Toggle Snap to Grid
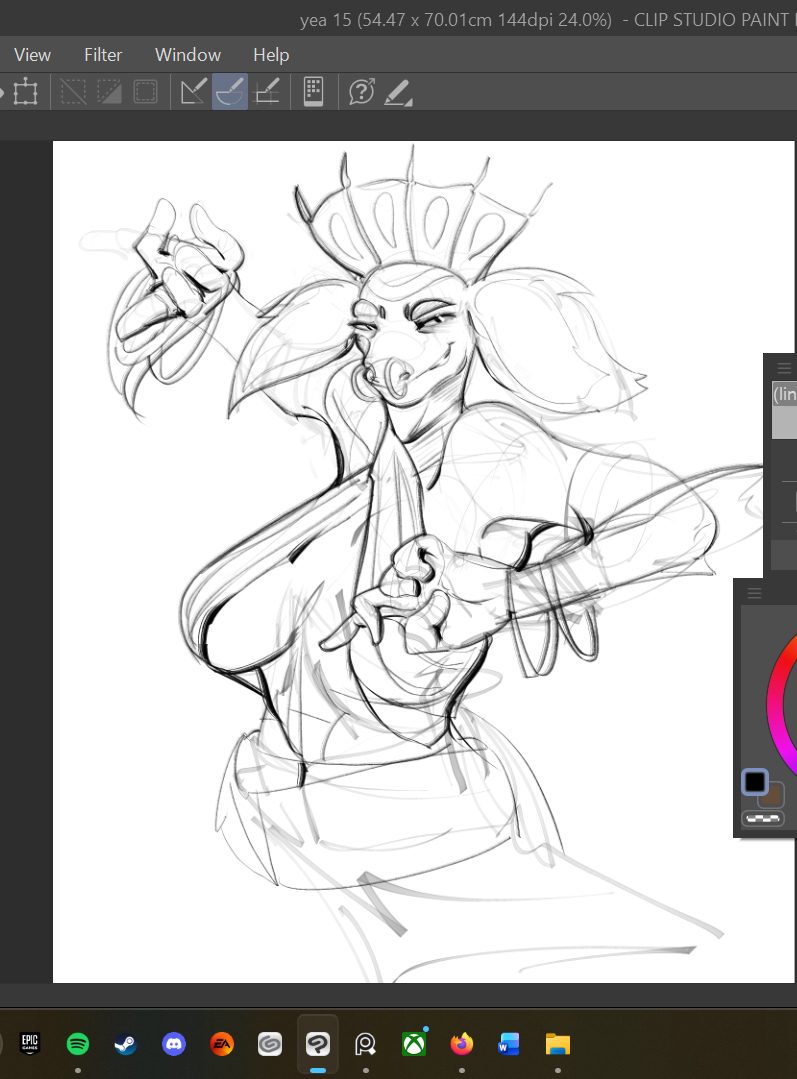This screenshot has width=797, height=1079. tap(266, 93)
